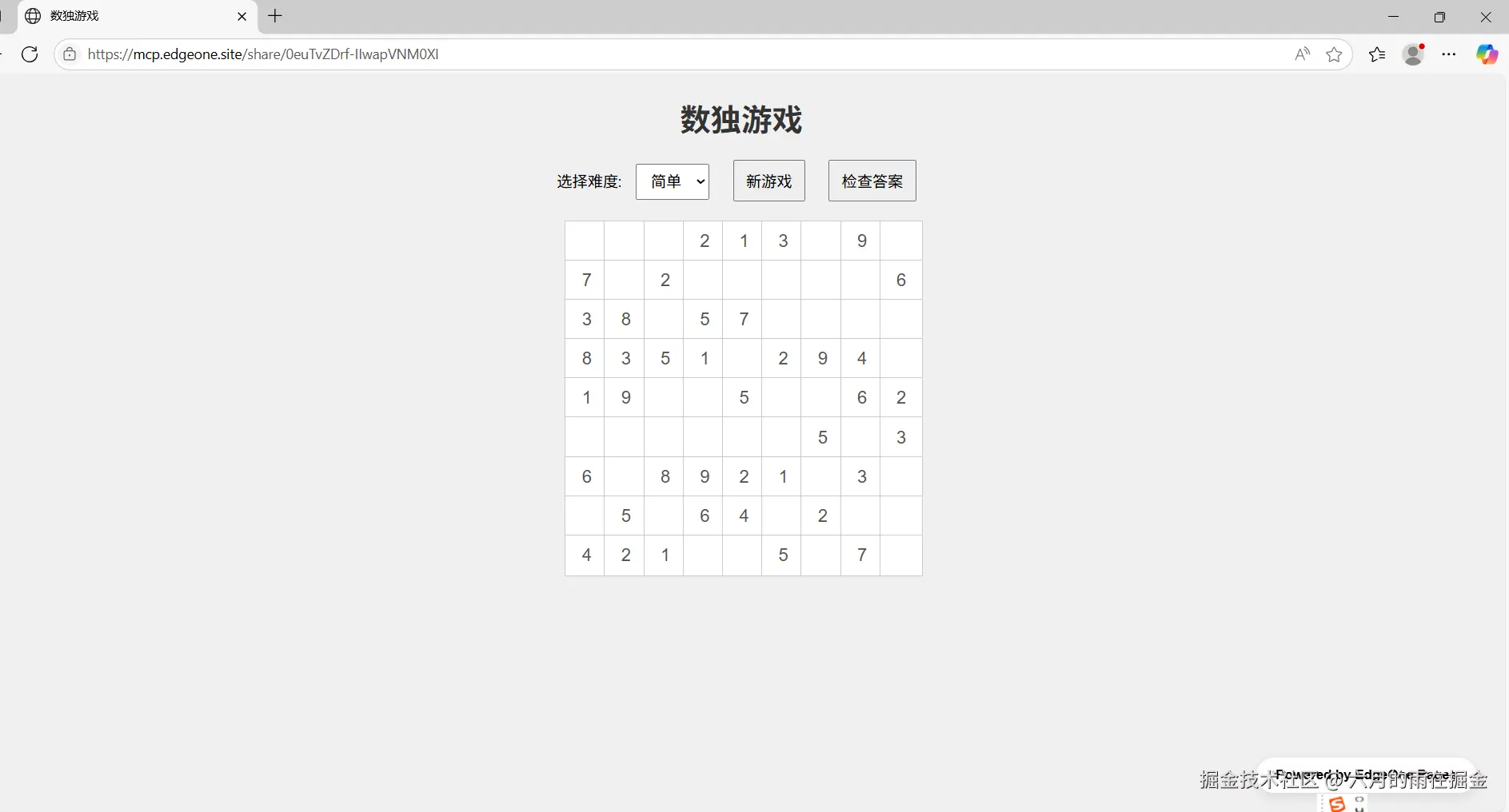Close the 数独游戏 browser tab

point(242,16)
